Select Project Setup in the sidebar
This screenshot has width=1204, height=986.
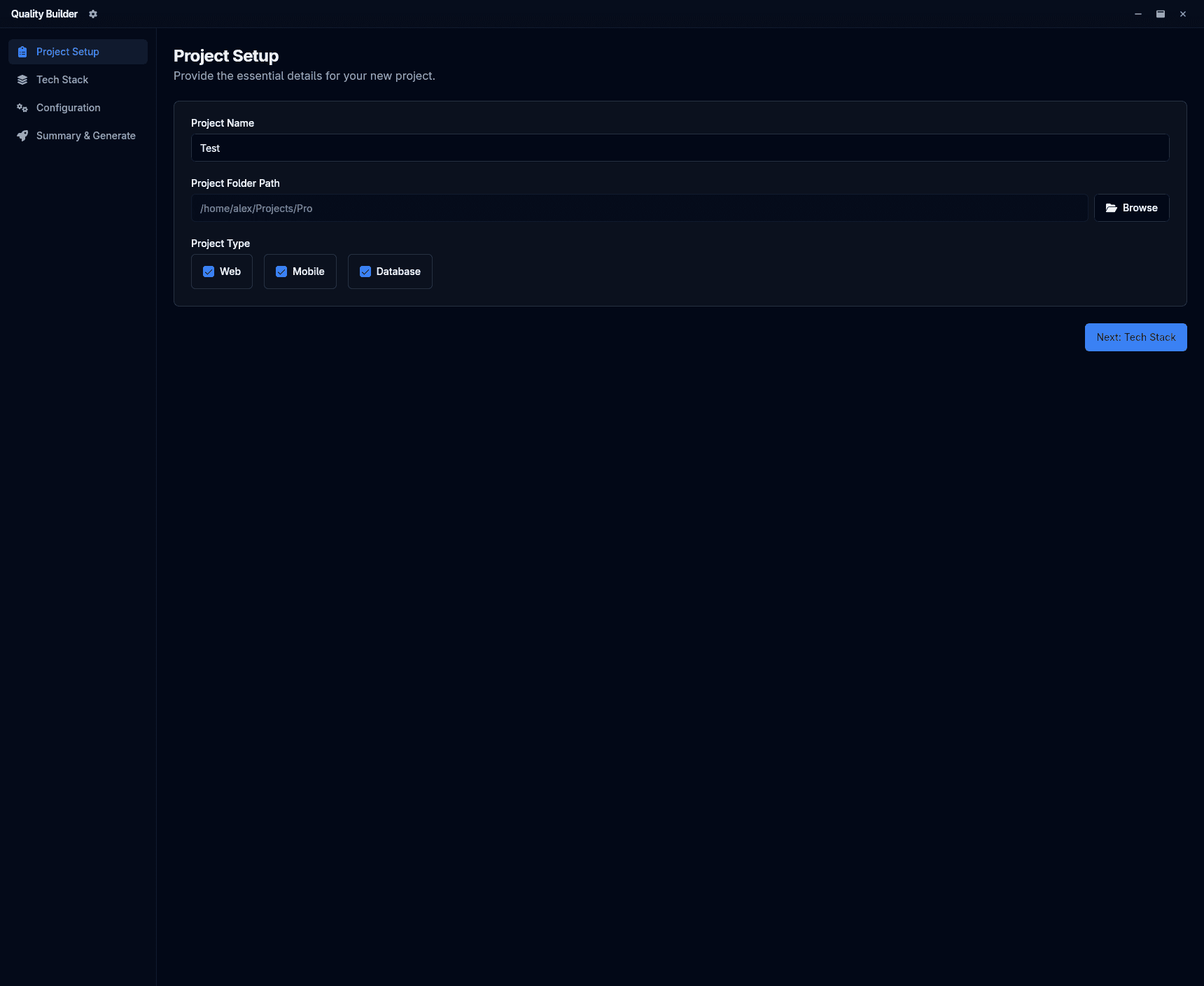68,52
